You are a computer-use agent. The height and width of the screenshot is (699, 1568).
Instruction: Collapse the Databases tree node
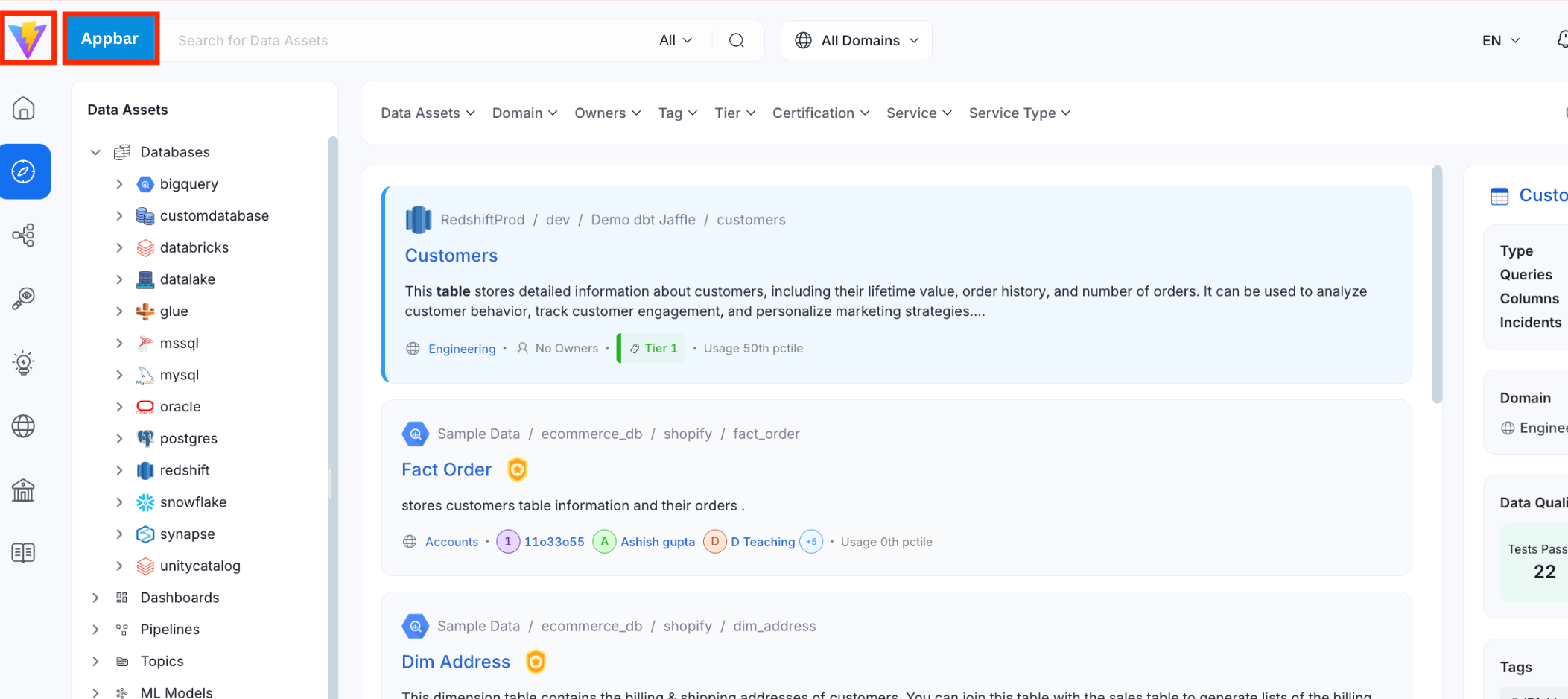(95, 152)
